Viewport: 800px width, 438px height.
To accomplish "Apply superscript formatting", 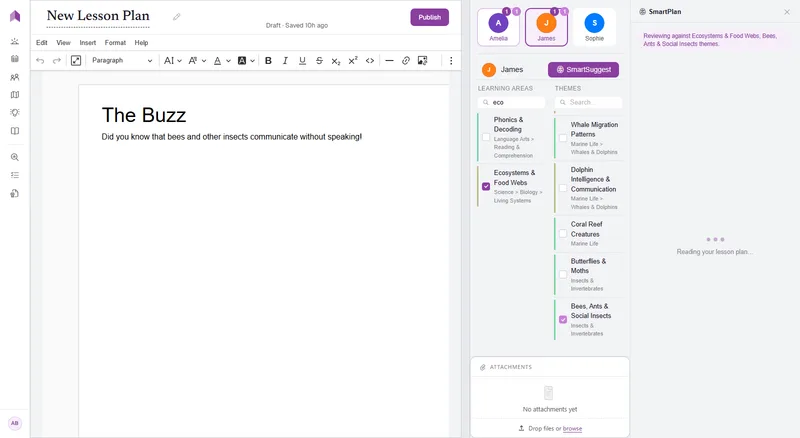I will [x=353, y=61].
